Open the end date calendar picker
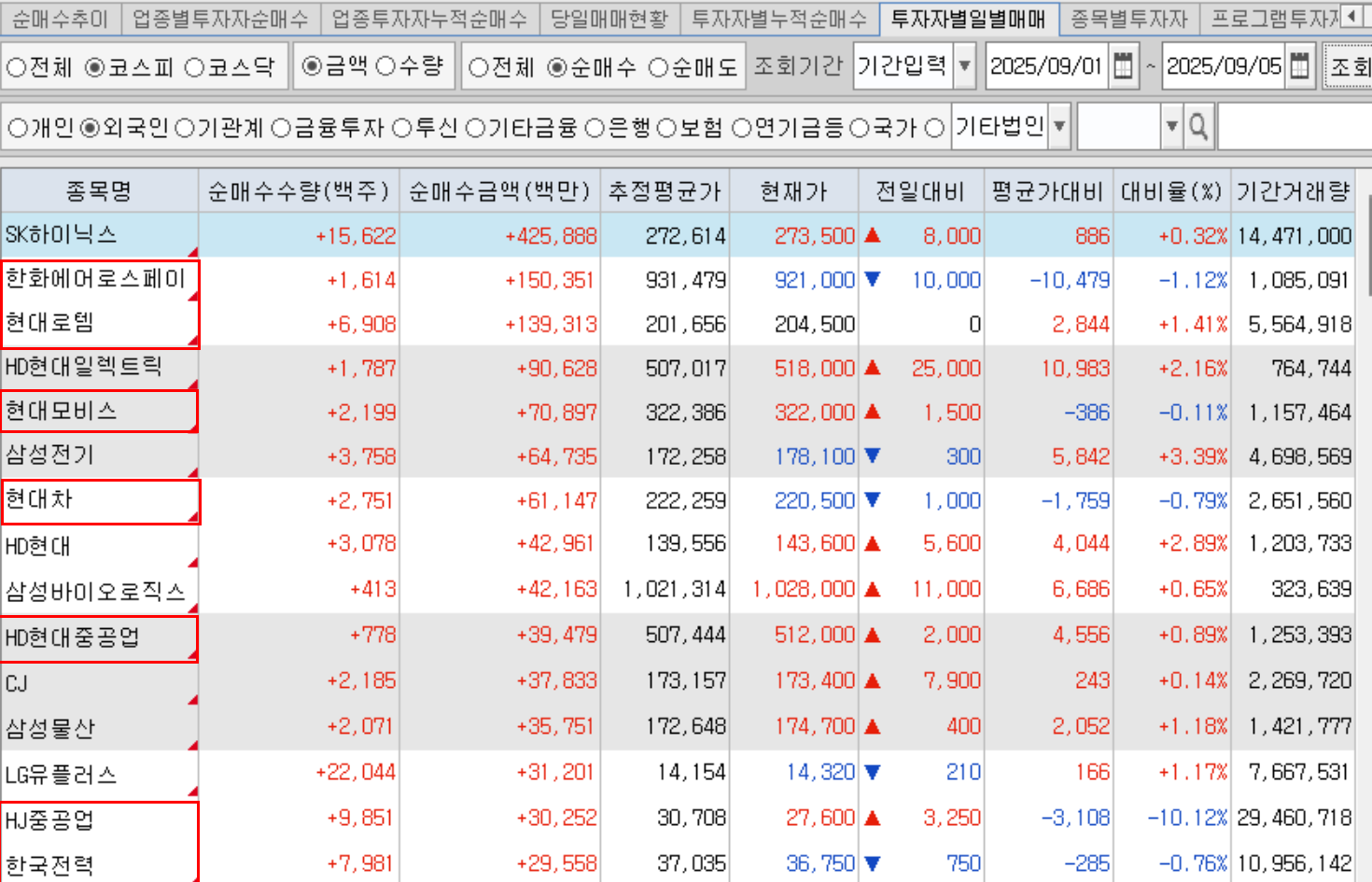The width and height of the screenshot is (1372, 882). [1299, 66]
